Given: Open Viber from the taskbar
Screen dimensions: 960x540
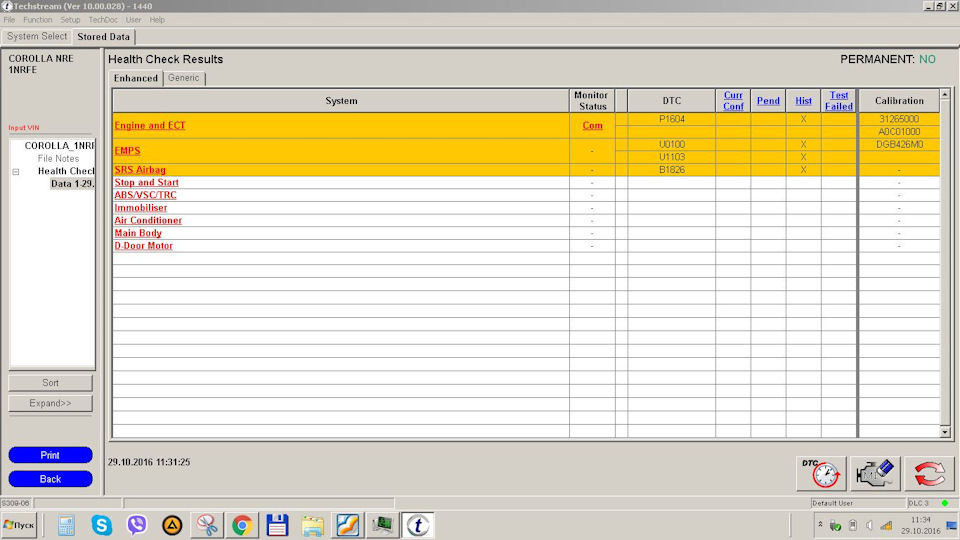Looking at the screenshot, I should [x=137, y=525].
